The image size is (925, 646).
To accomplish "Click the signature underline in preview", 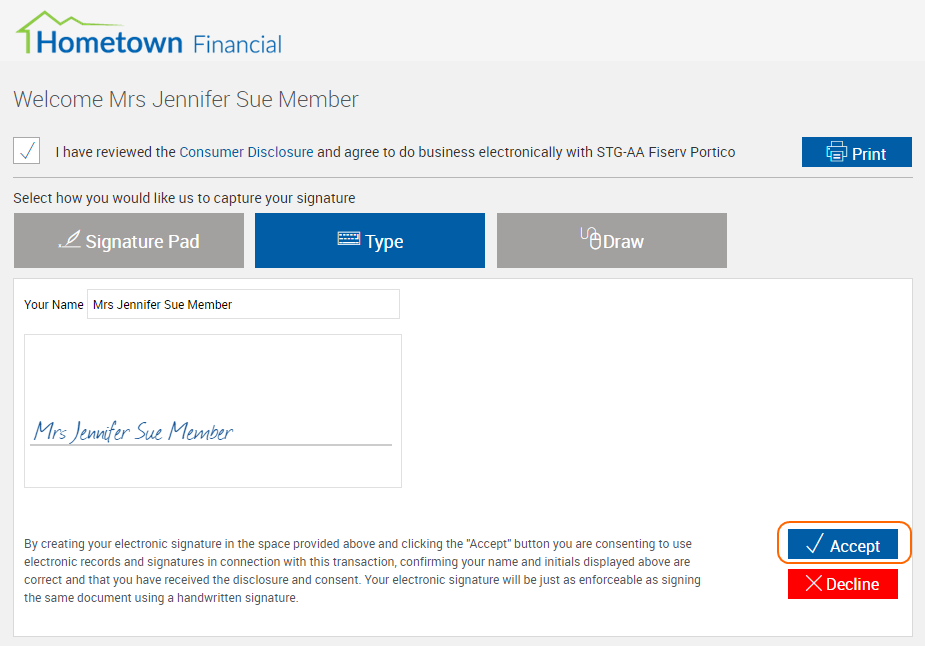I will [x=211, y=445].
